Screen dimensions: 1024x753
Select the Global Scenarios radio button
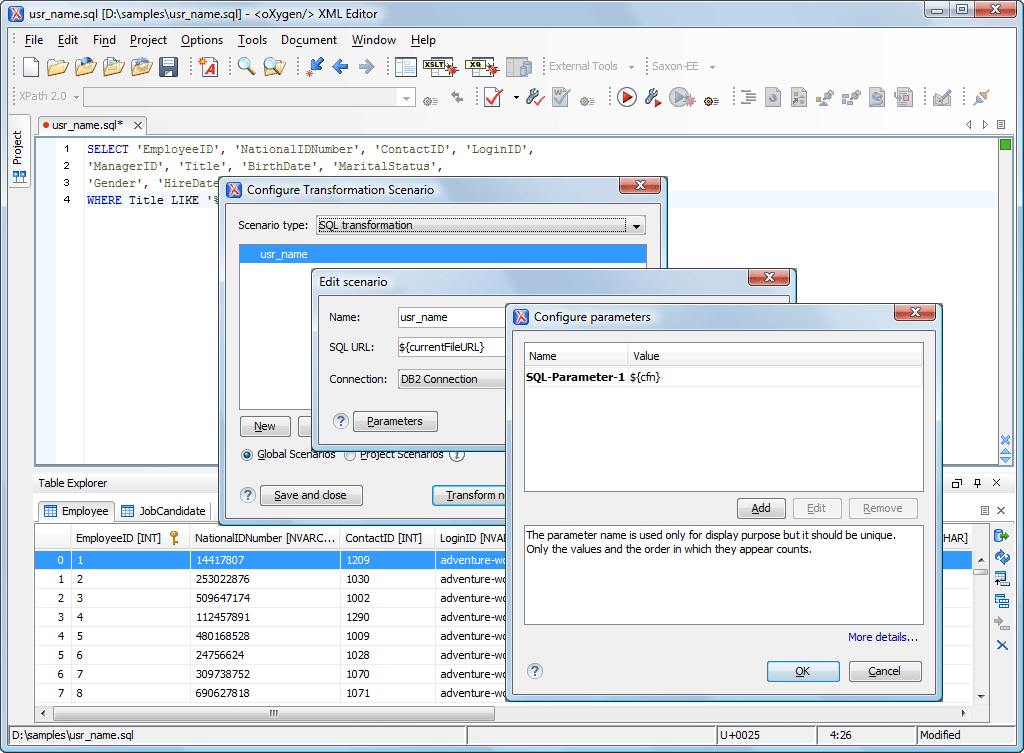pyautogui.click(x=246, y=455)
